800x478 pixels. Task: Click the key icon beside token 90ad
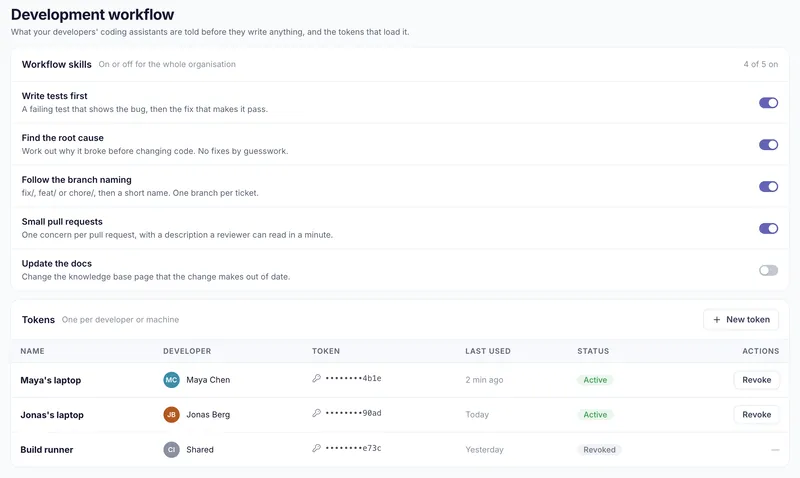click(316, 413)
